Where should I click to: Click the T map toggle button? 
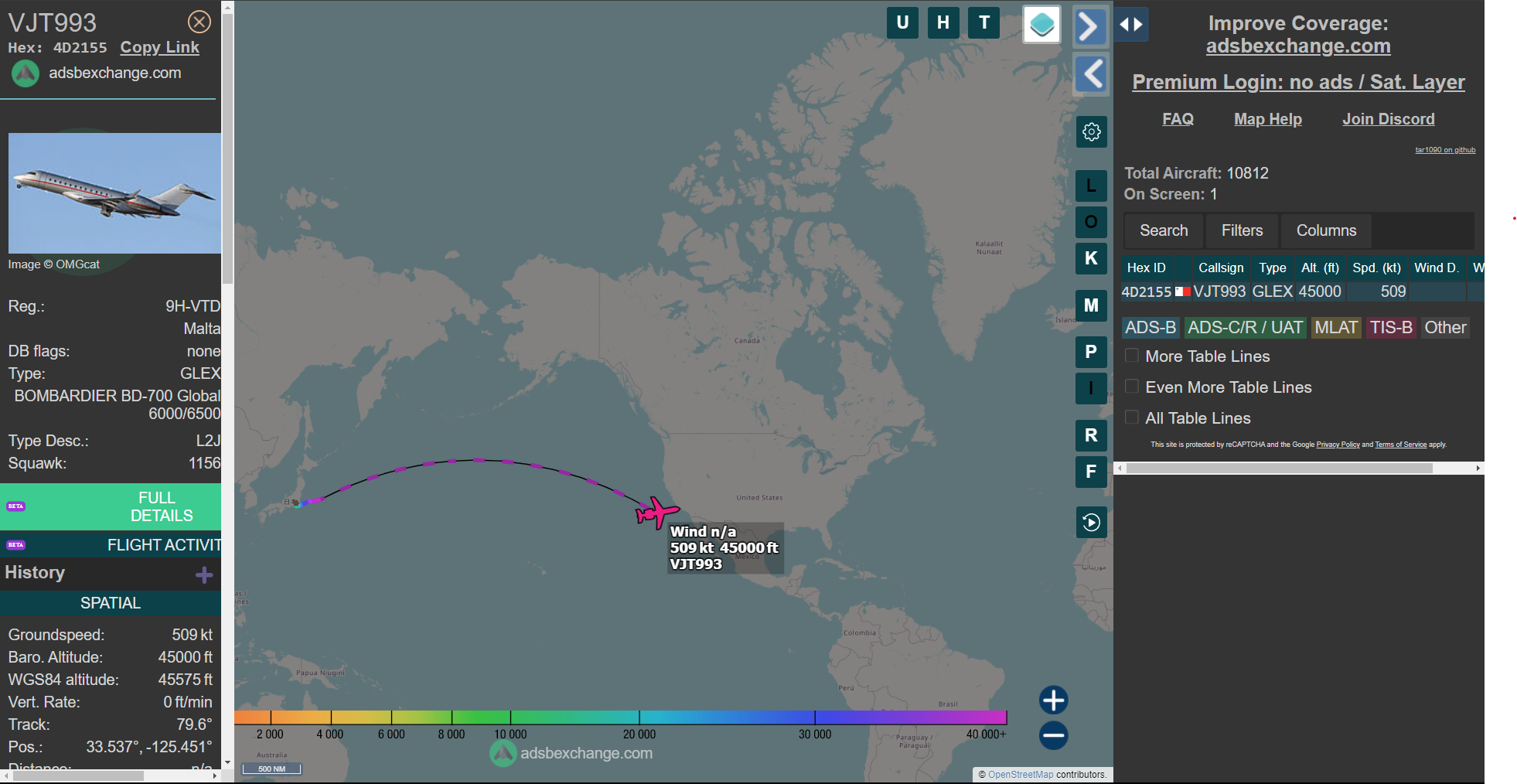tap(984, 22)
